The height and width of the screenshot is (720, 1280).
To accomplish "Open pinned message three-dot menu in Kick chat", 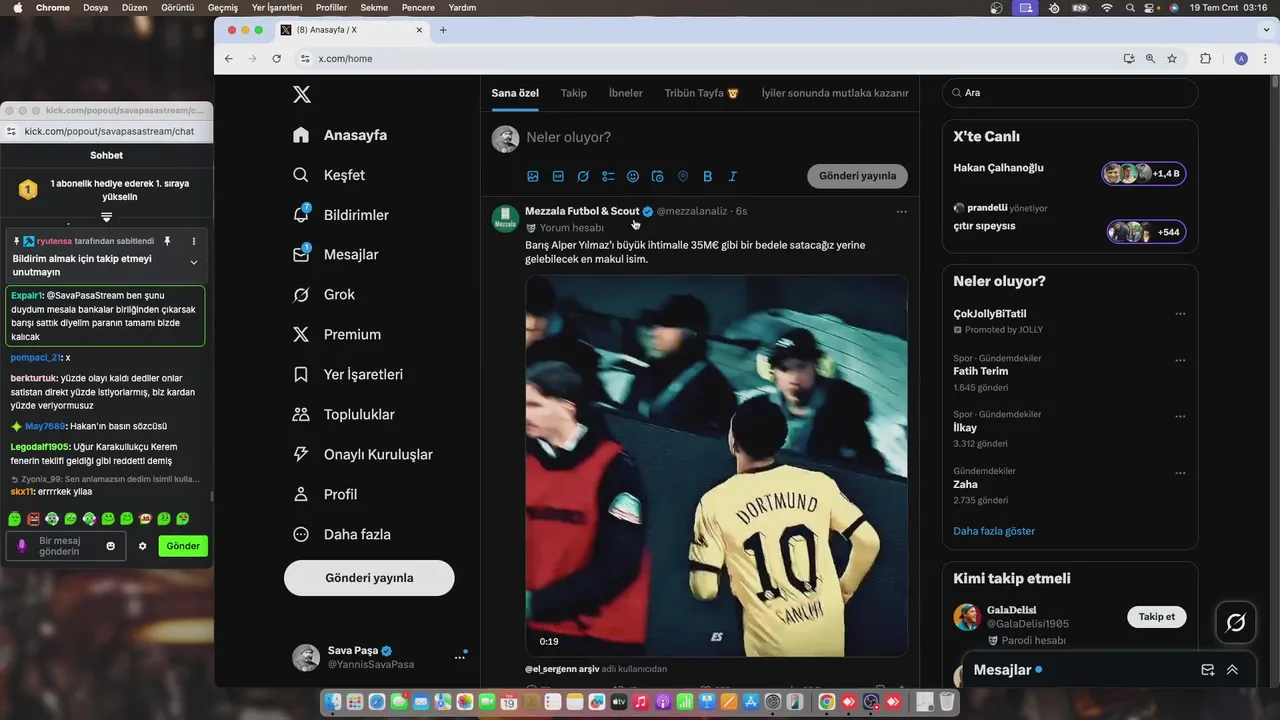I will (194, 241).
